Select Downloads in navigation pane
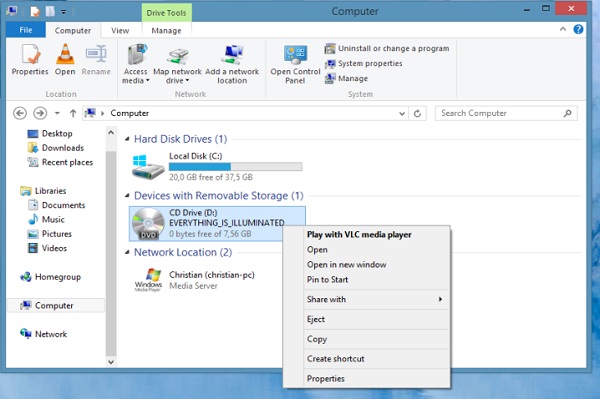This screenshot has width=600, height=399. pyautogui.click(x=56, y=148)
